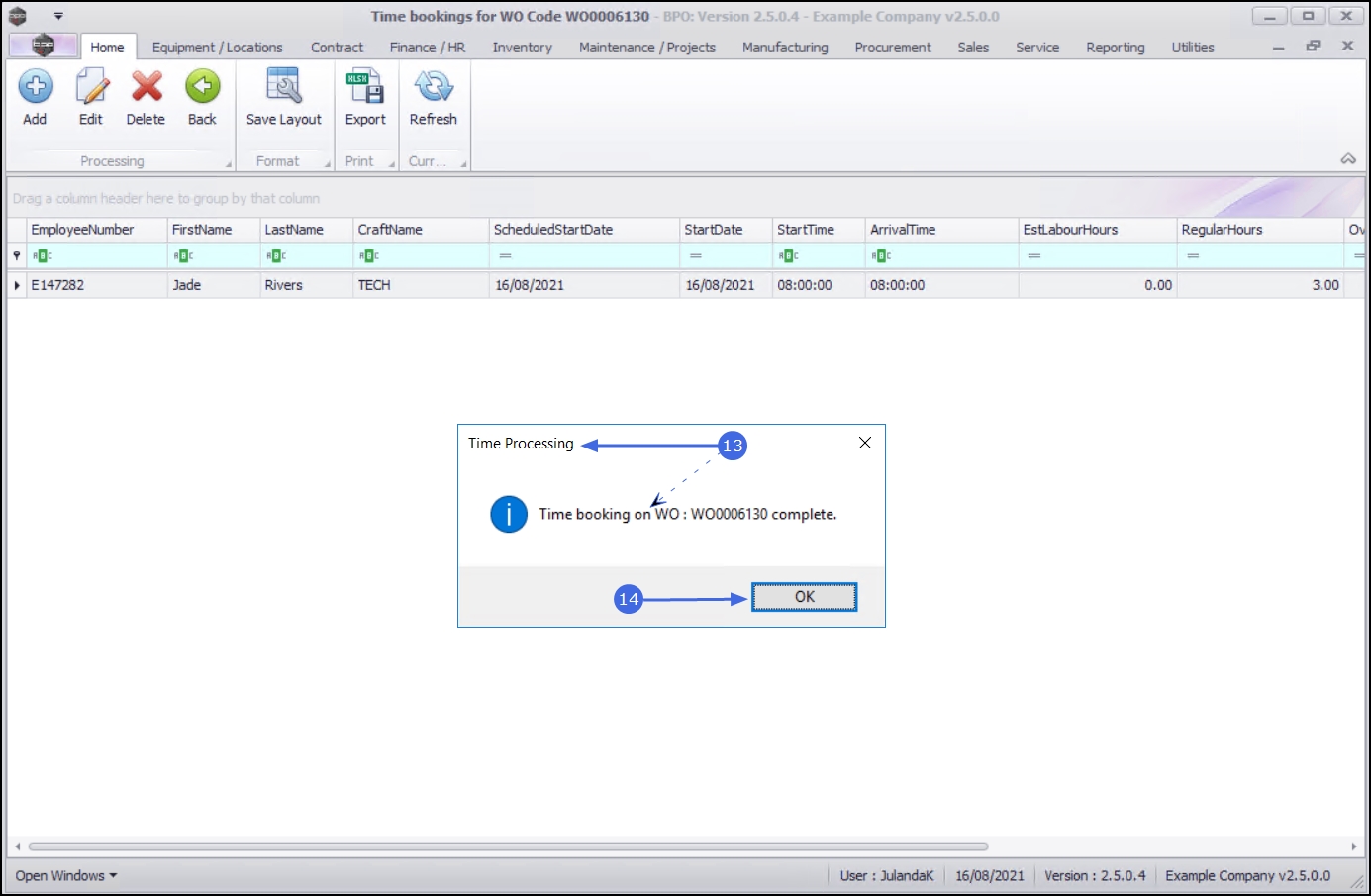Screen dimensions: 1371x896
Task: Select the TECH craft name cell
Action: click(421, 285)
